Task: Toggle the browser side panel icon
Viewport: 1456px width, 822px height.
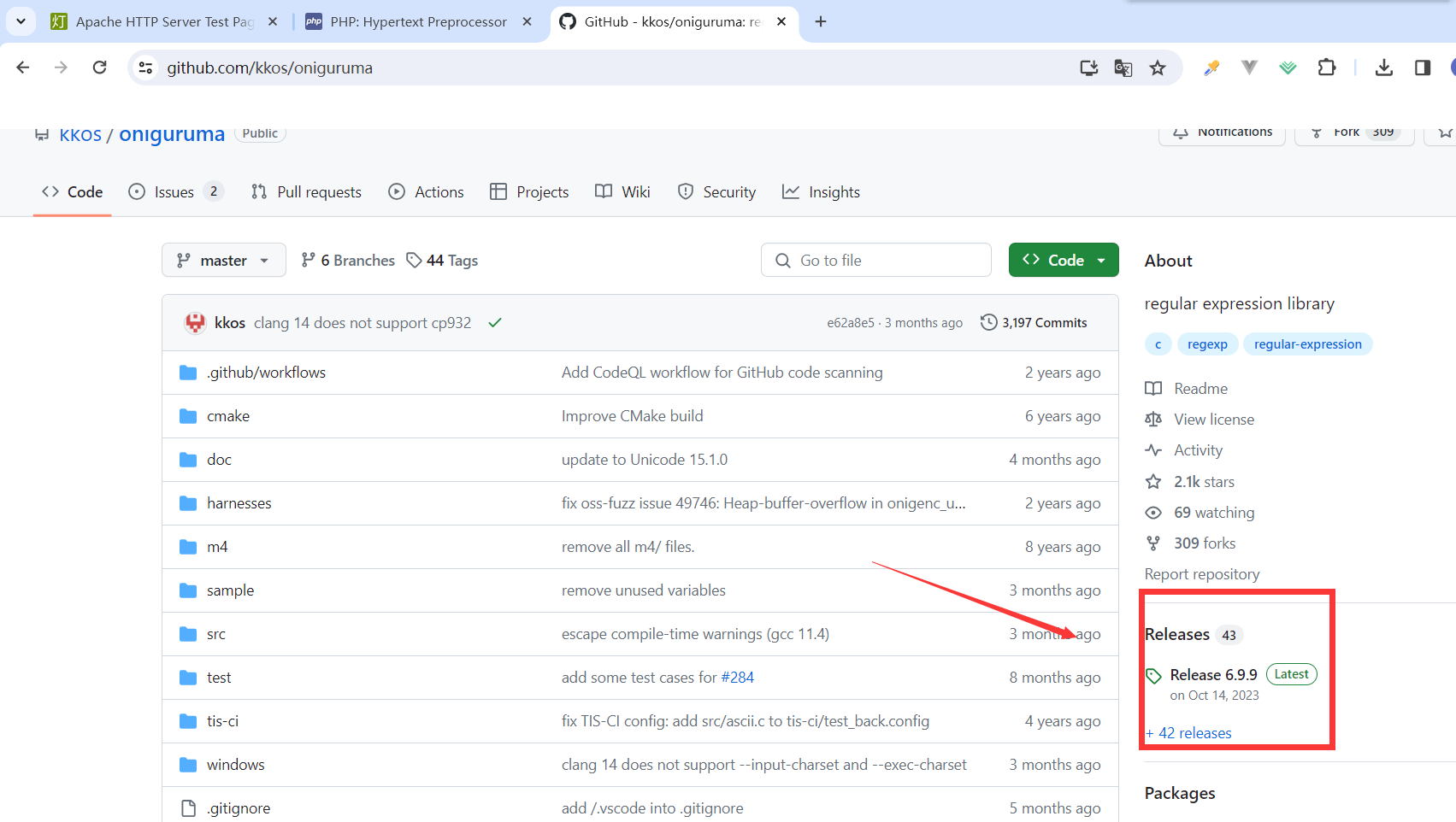Action: (1423, 68)
